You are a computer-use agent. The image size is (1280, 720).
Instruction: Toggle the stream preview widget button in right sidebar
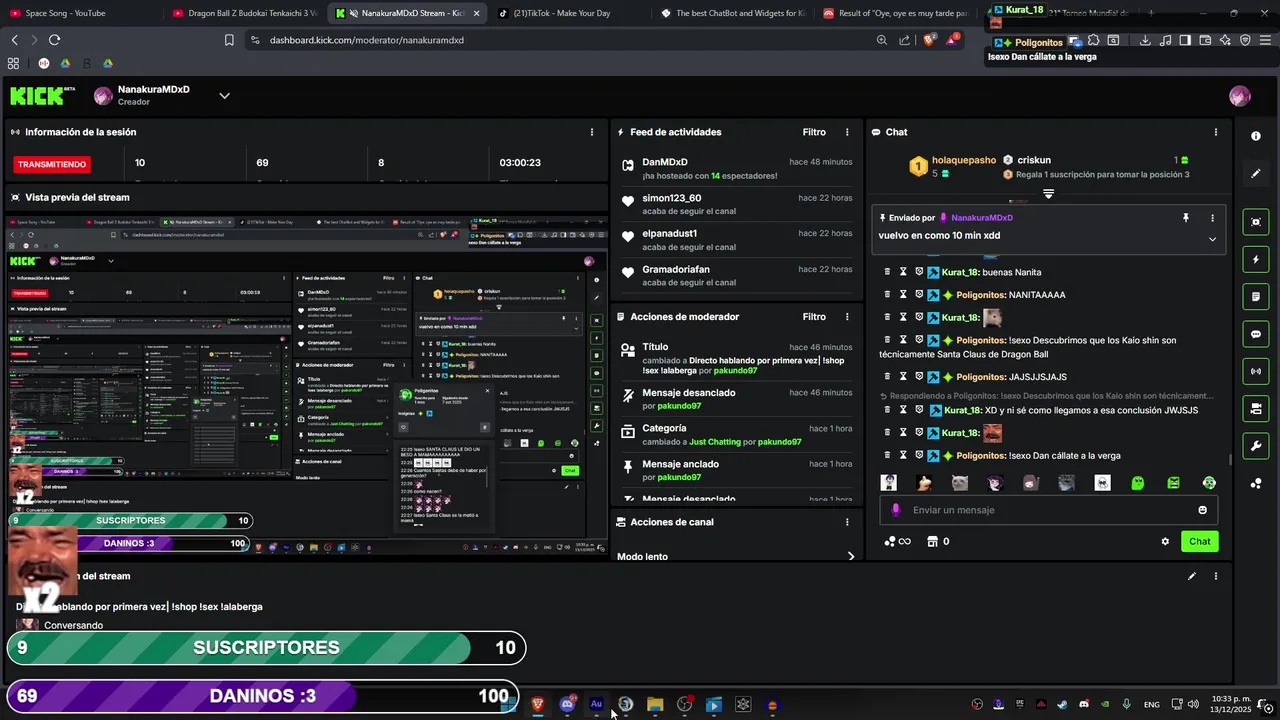pos(1255,222)
